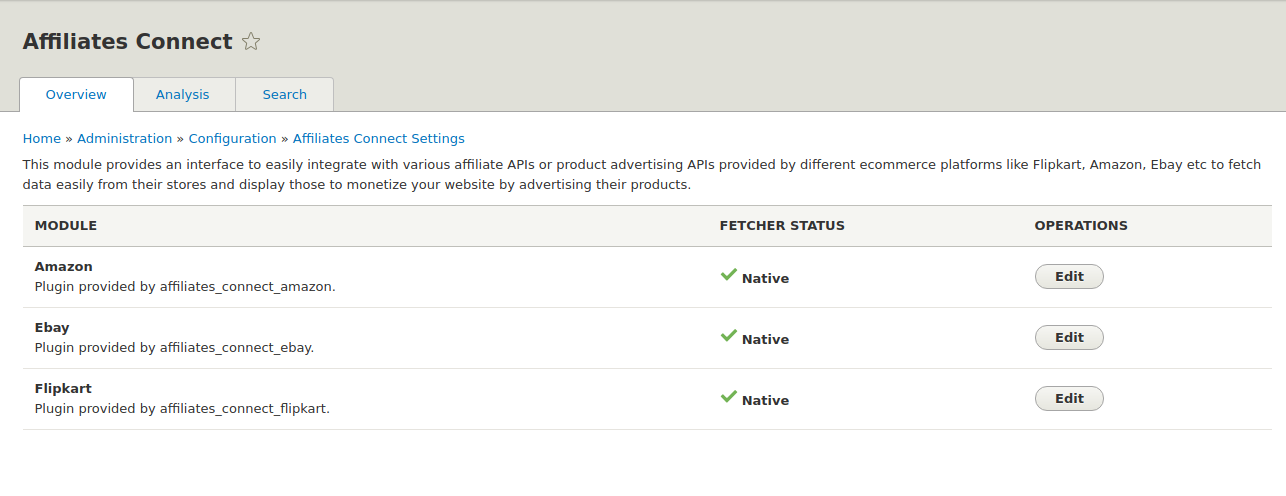Viewport: 1286px width, 496px height.
Task: Open Affiliates Connect Settings breadcrumb link
Action: click(x=378, y=139)
